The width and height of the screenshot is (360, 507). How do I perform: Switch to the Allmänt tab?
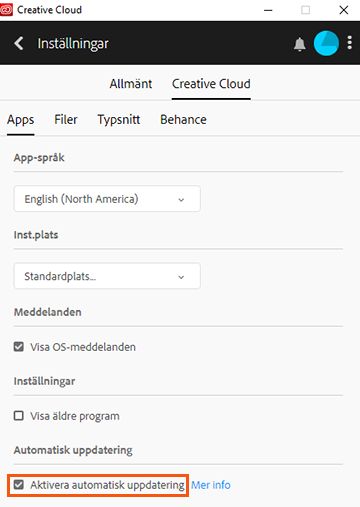(131, 84)
